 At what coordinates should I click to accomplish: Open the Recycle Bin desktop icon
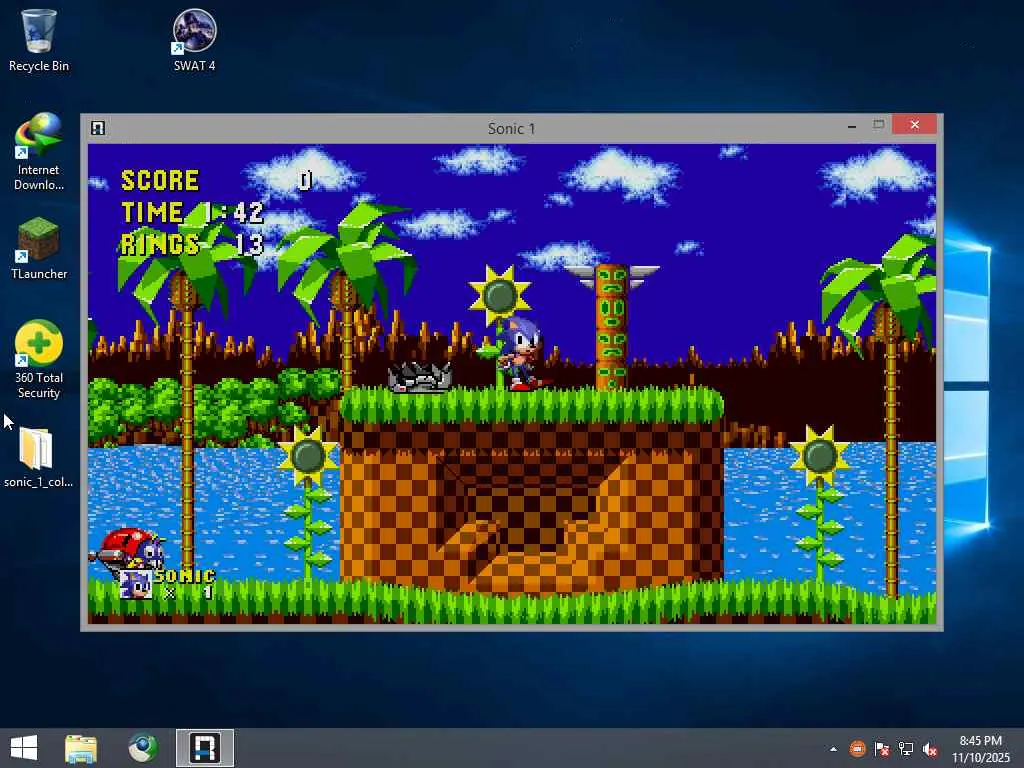coord(39,40)
